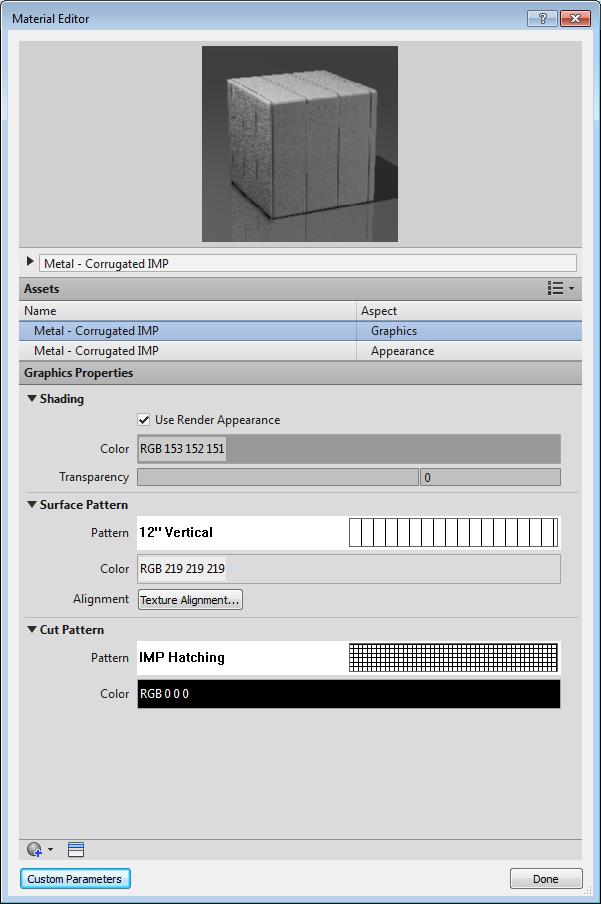The image size is (601, 904).
Task: Click the Graphics Properties header
Action: tap(300, 373)
